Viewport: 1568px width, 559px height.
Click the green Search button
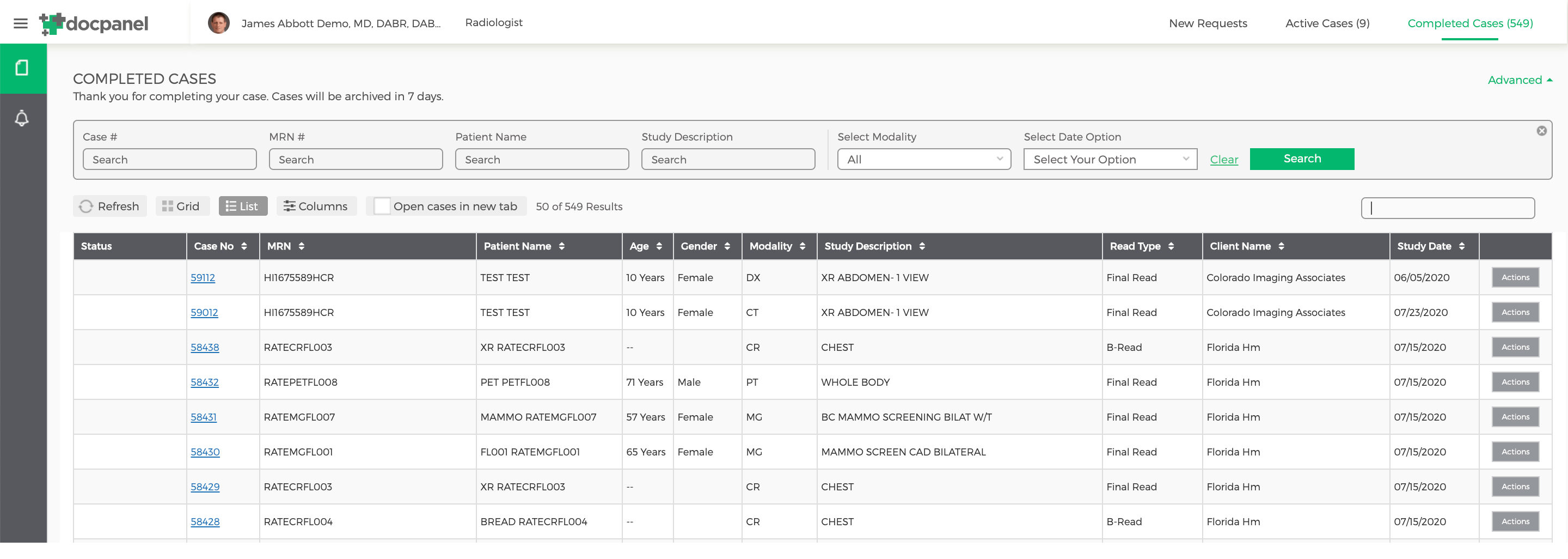(x=1301, y=159)
